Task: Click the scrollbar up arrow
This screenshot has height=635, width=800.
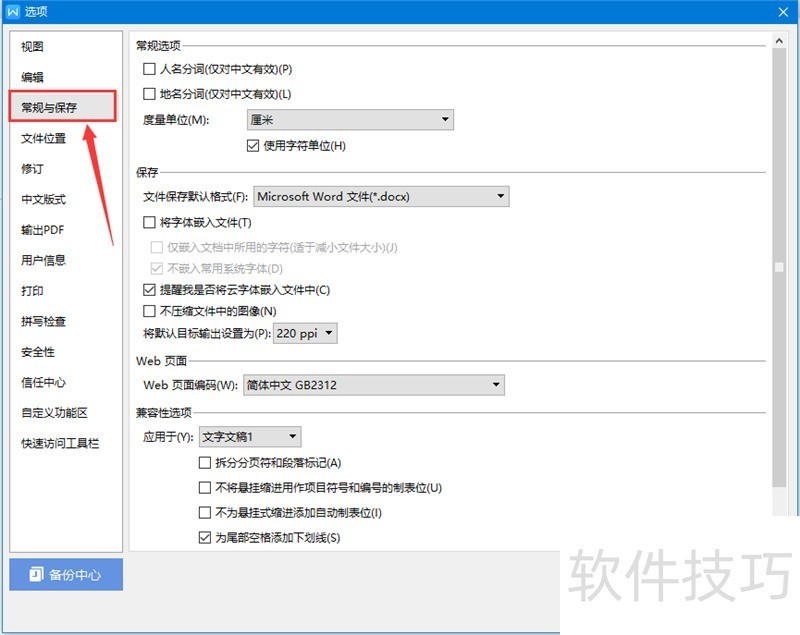Action: (779, 40)
